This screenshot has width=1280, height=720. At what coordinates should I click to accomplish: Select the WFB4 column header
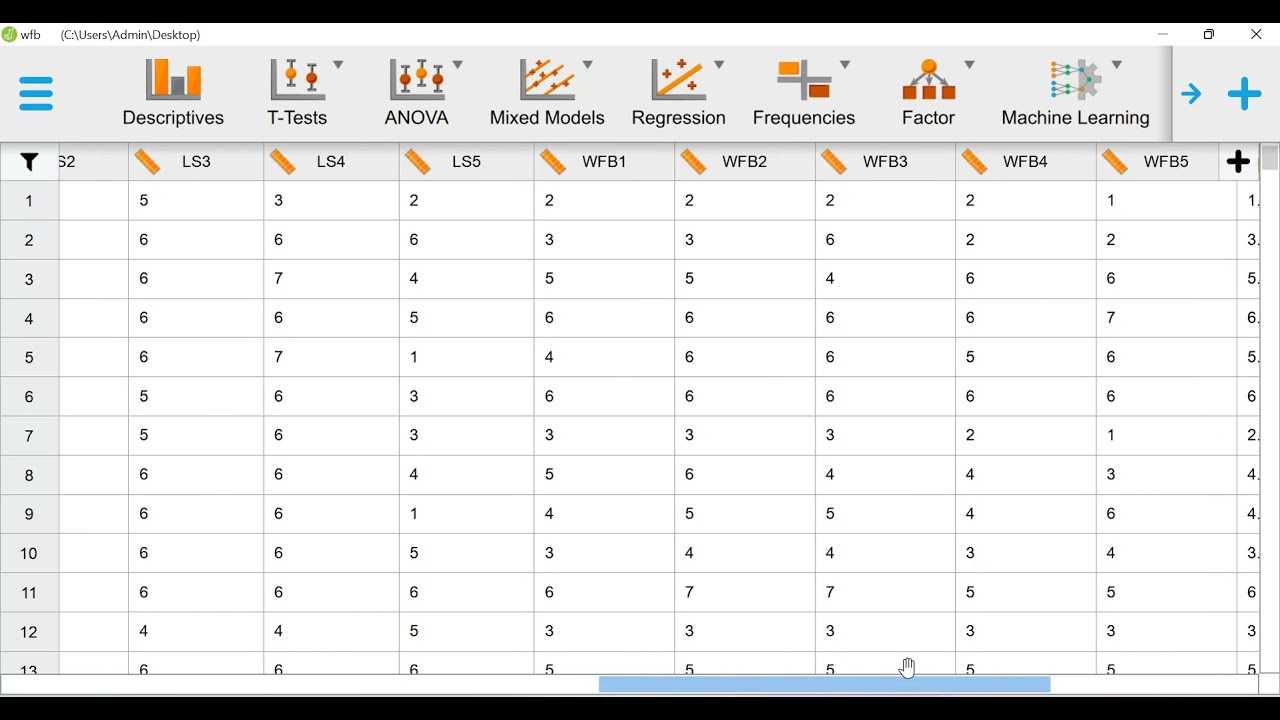(1025, 162)
